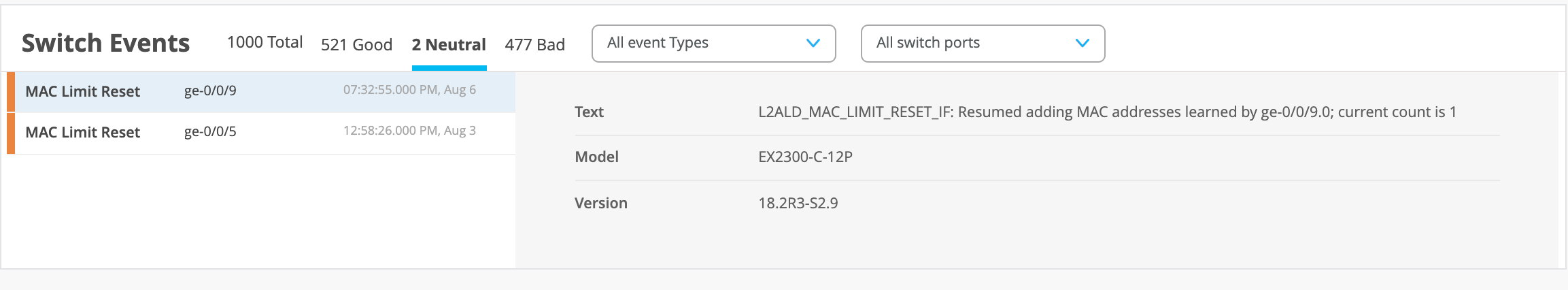Click the 12:58:26 PM Aug 3 timestamp
The image size is (1568, 290).
[x=409, y=131]
